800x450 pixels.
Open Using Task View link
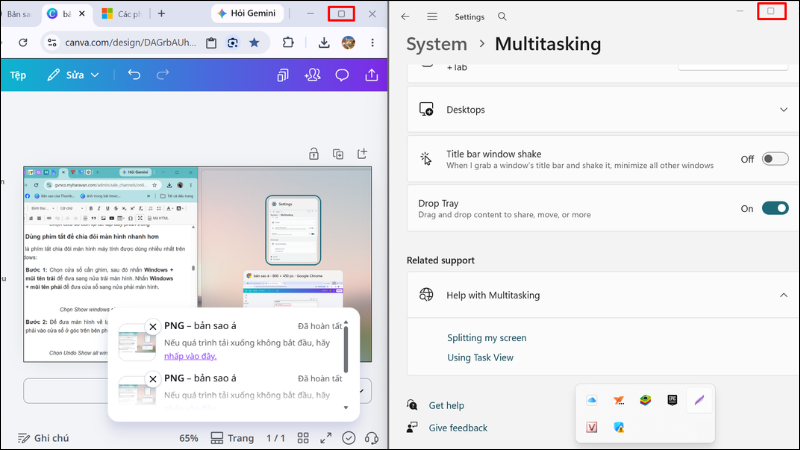point(480,358)
